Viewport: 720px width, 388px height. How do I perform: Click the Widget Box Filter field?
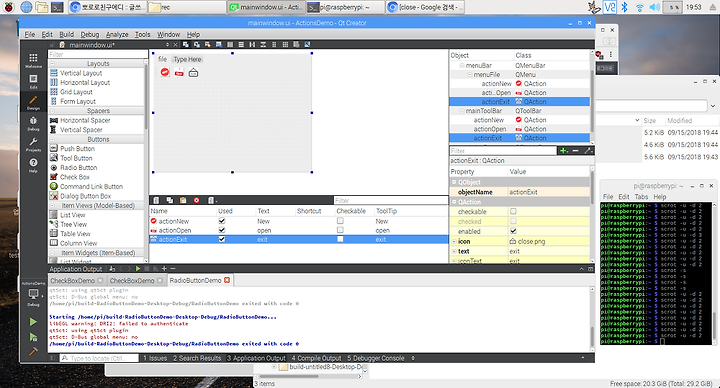pos(98,54)
